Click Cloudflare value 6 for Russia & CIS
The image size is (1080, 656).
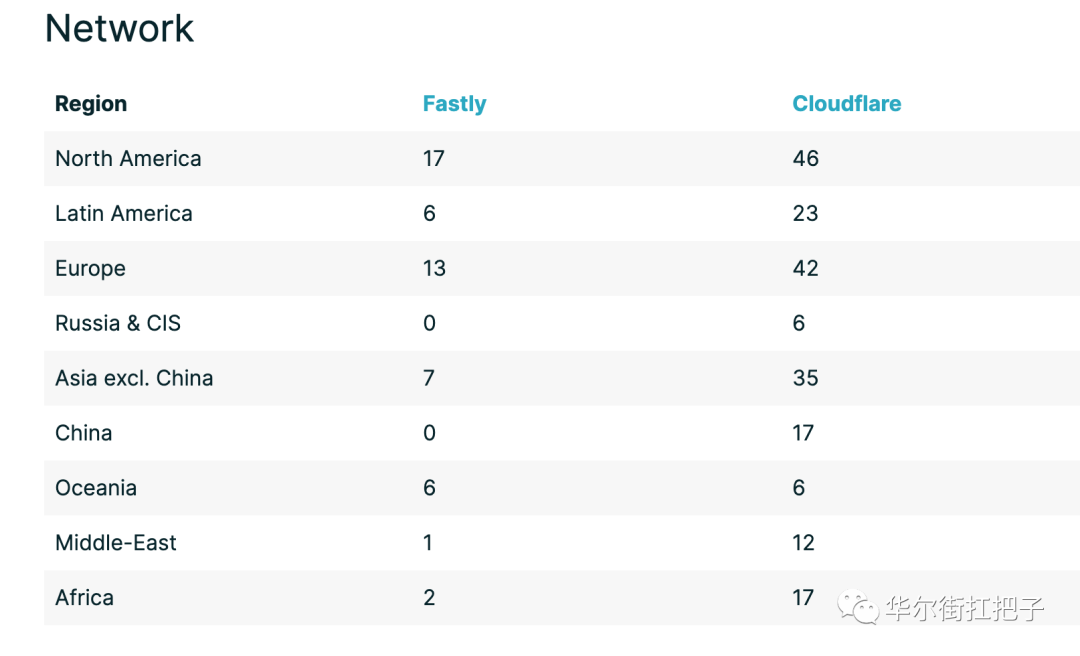[x=799, y=323]
